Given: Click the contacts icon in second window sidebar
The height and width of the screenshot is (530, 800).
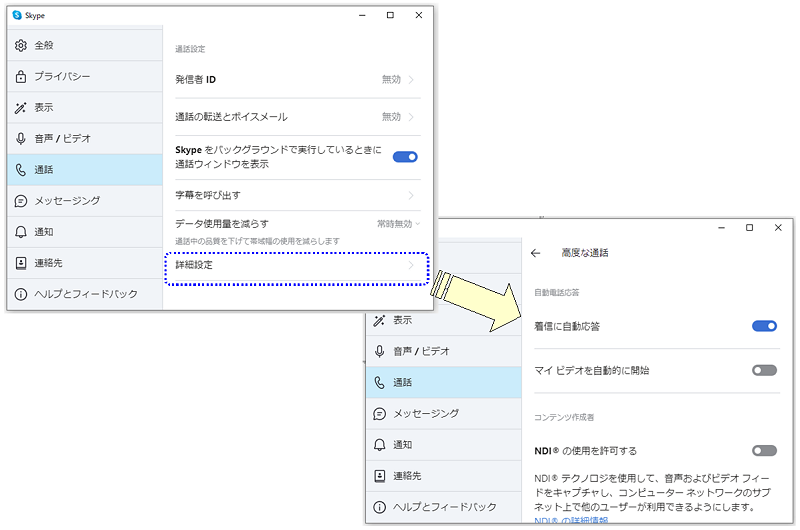Looking at the screenshot, I should (x=379, y=476).
